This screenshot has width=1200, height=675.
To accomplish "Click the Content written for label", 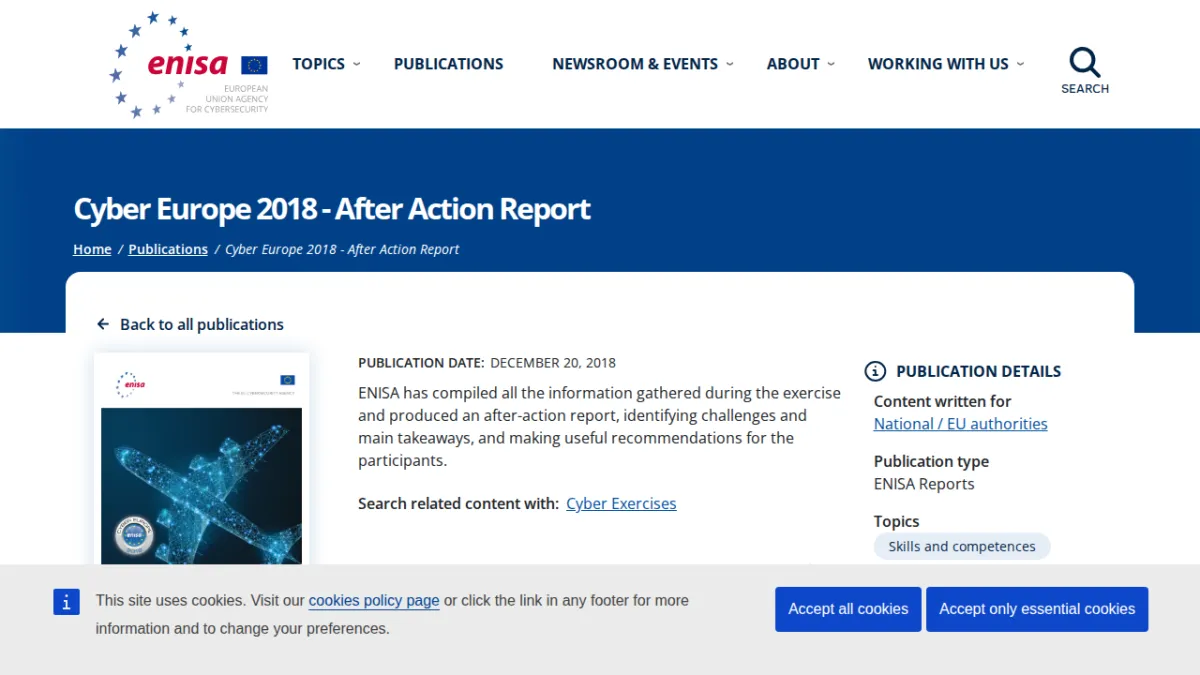I will [x=943, y=401].
